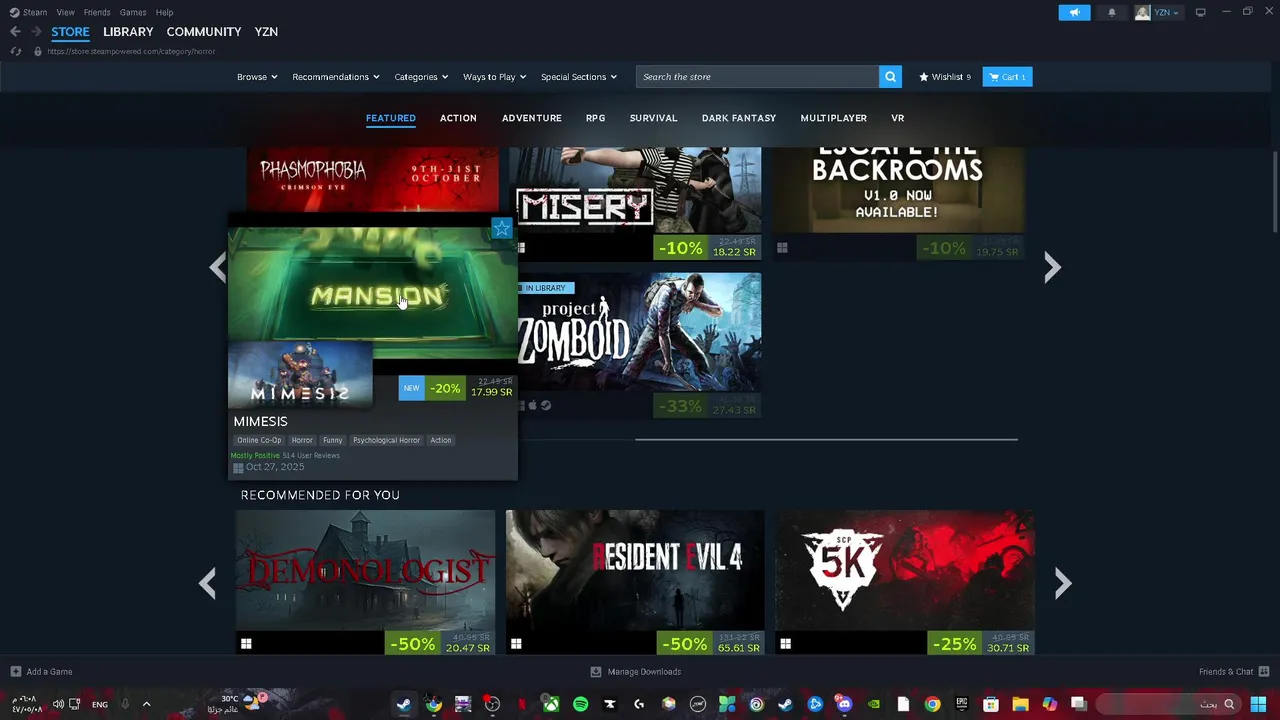This screenshot has height=720, width=1280.
Task: Open File Explorer from the taskbar
Action: pyautogui.click(x=1020, y=704)
